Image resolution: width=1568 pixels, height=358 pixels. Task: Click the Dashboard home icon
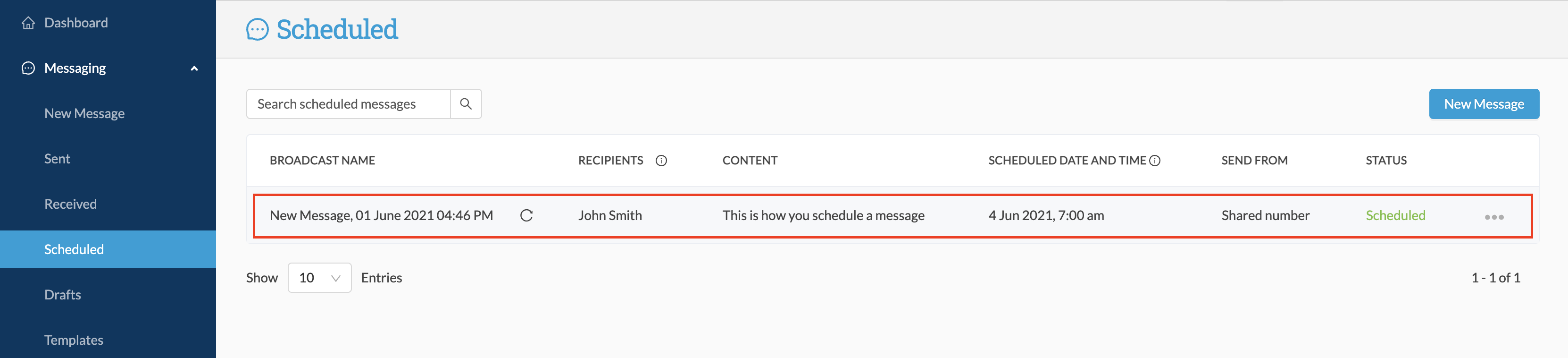point(28,23)
